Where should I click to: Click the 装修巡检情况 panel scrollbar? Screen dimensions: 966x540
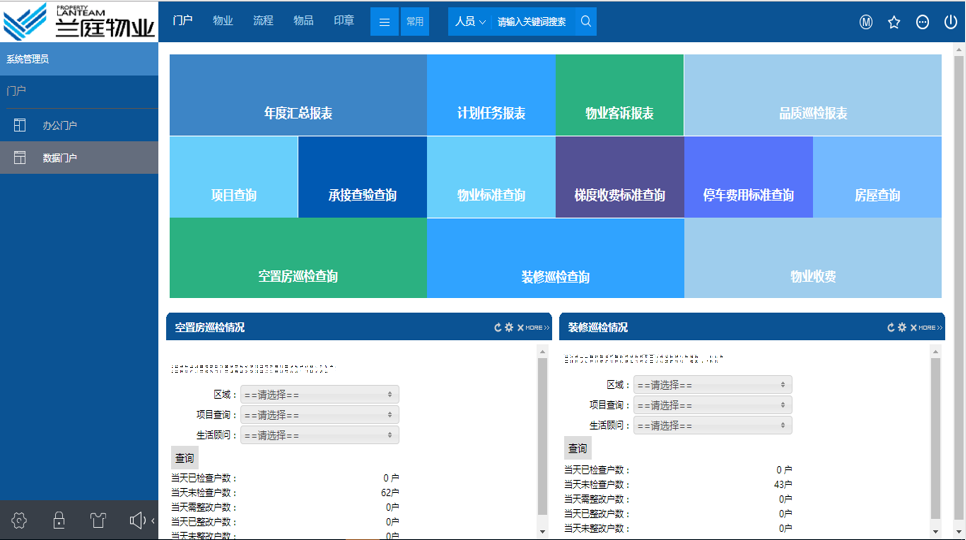coord(935,440)
